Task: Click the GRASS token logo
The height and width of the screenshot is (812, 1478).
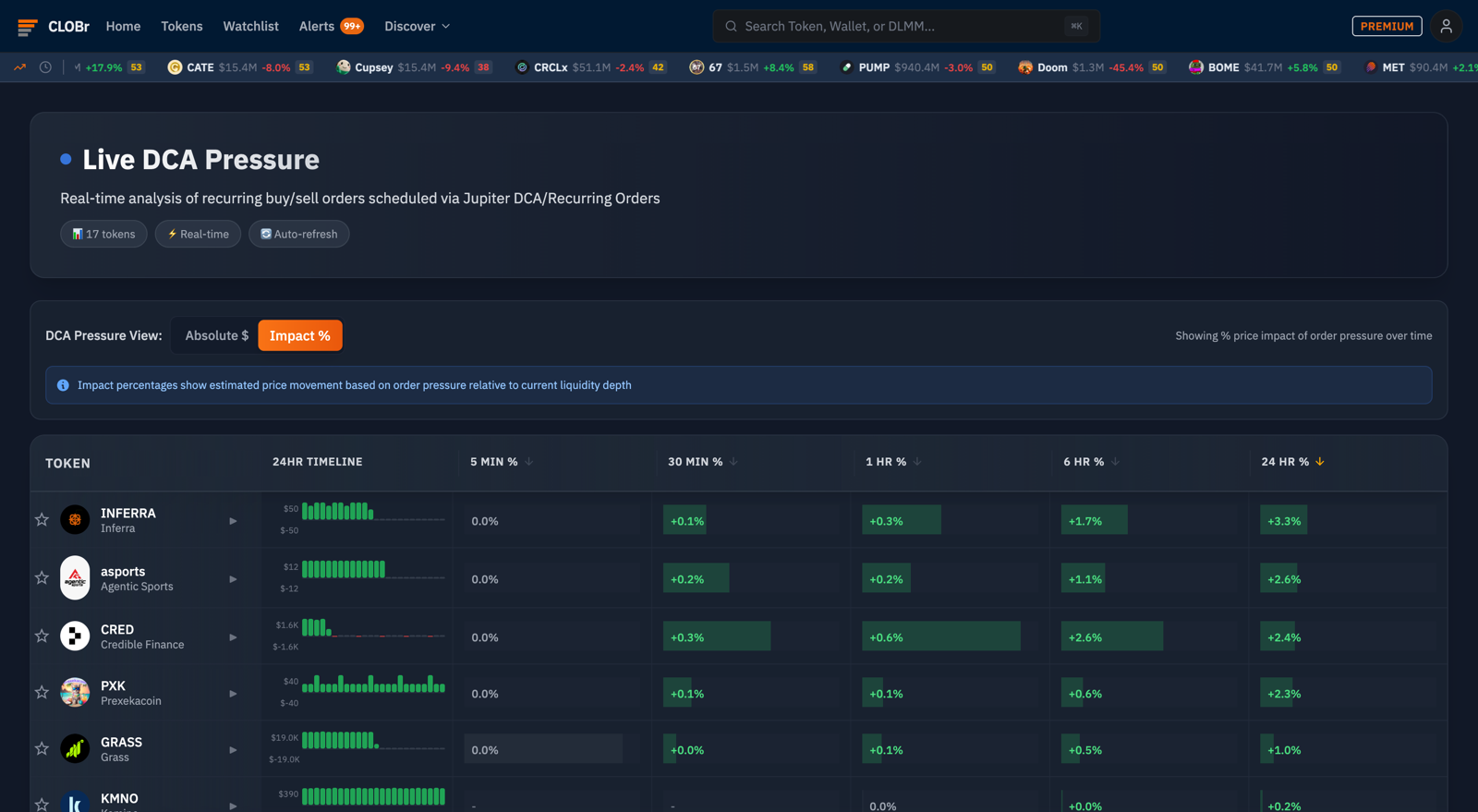Action: click(x=75, y=749)
